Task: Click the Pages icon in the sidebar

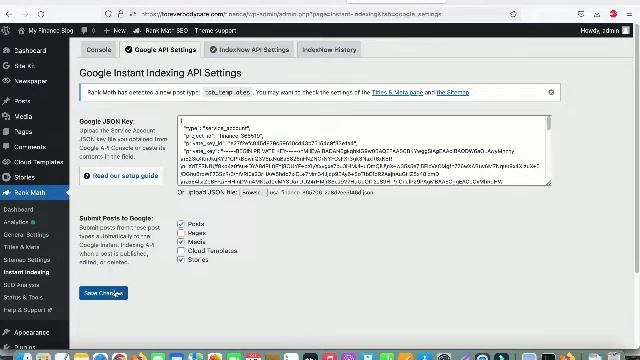Action: 6,131
